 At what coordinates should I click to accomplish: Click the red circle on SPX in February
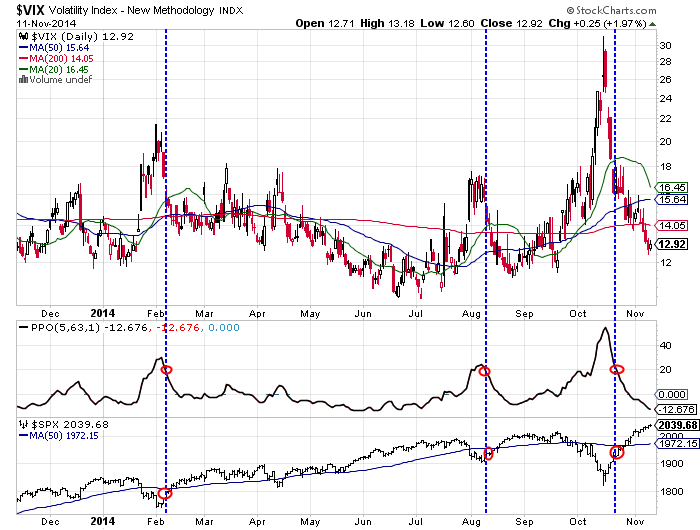pos(166,493)
